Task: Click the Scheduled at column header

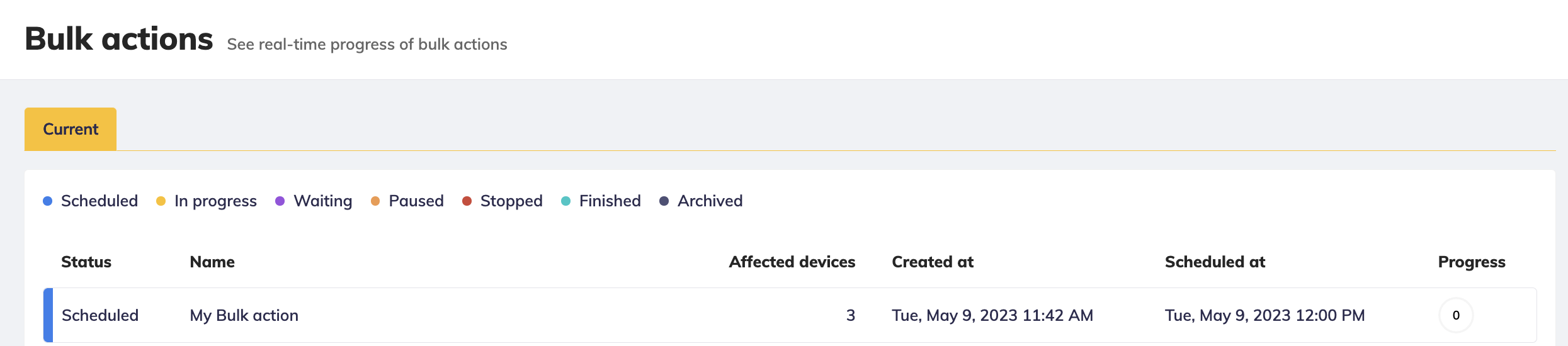Action: click(x=1215, y=262)
